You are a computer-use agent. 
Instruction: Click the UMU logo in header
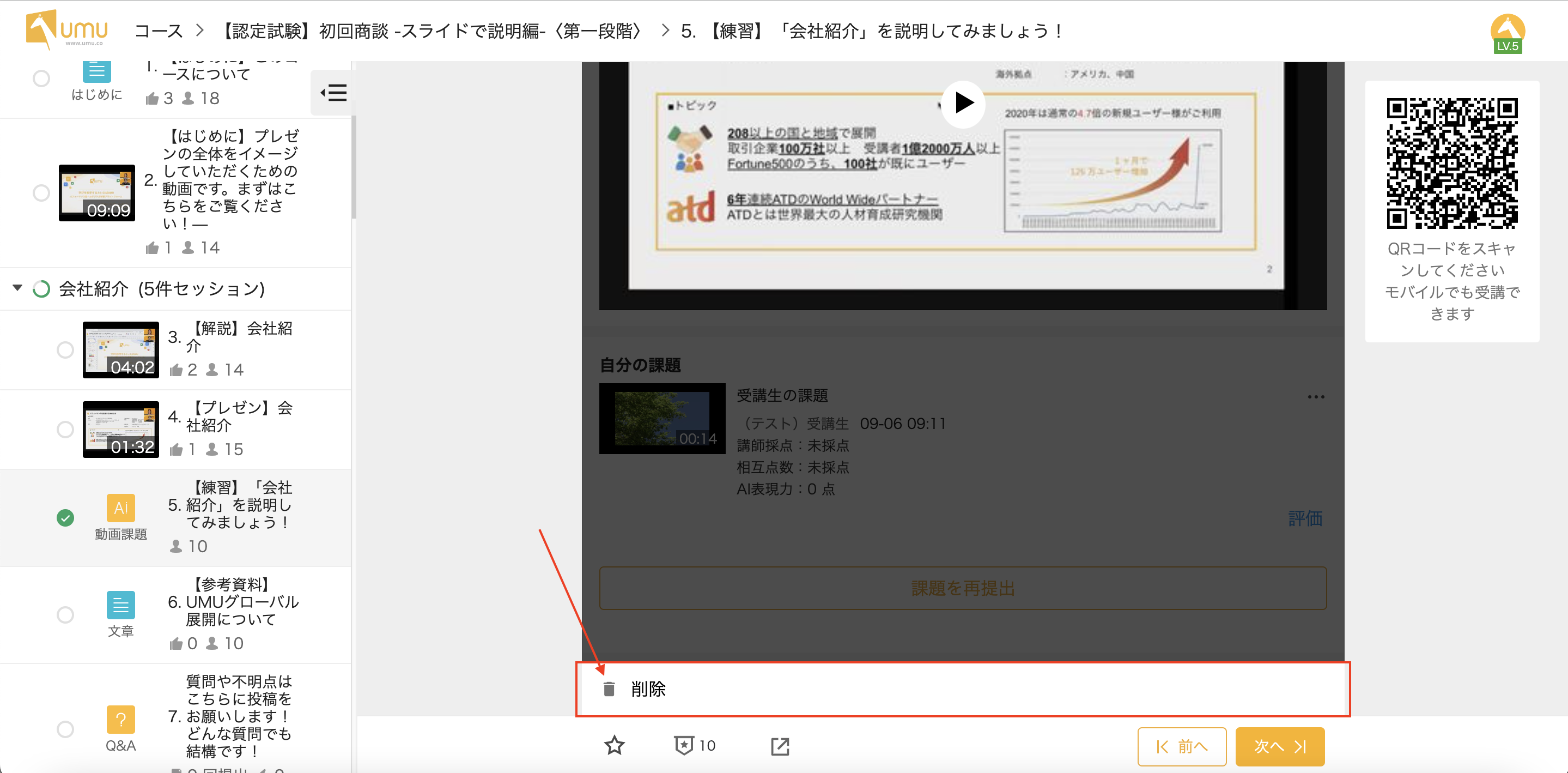point(67,29)
